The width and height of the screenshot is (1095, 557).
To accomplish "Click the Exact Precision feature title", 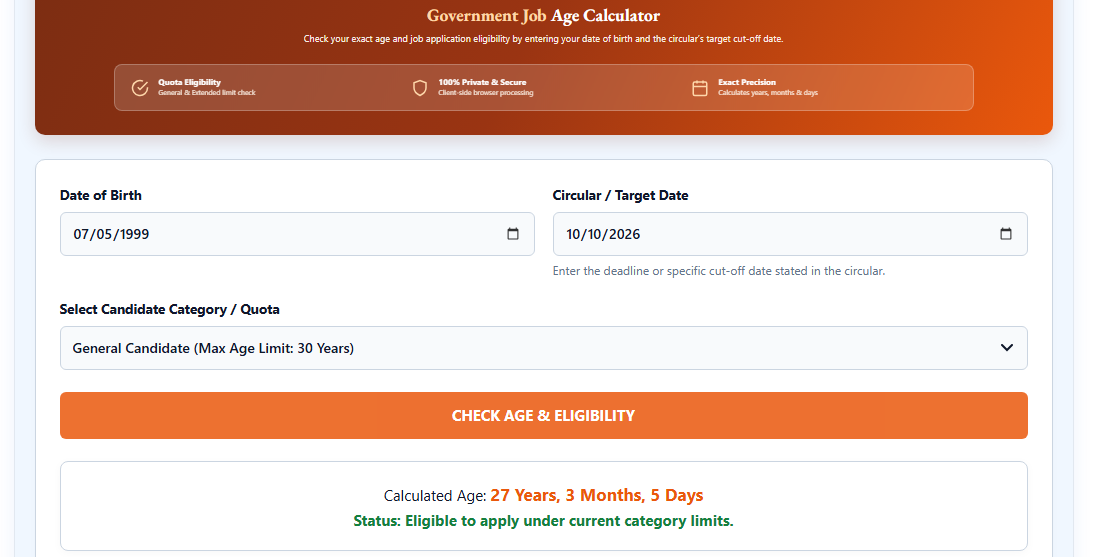I will (x=747, y=82).
